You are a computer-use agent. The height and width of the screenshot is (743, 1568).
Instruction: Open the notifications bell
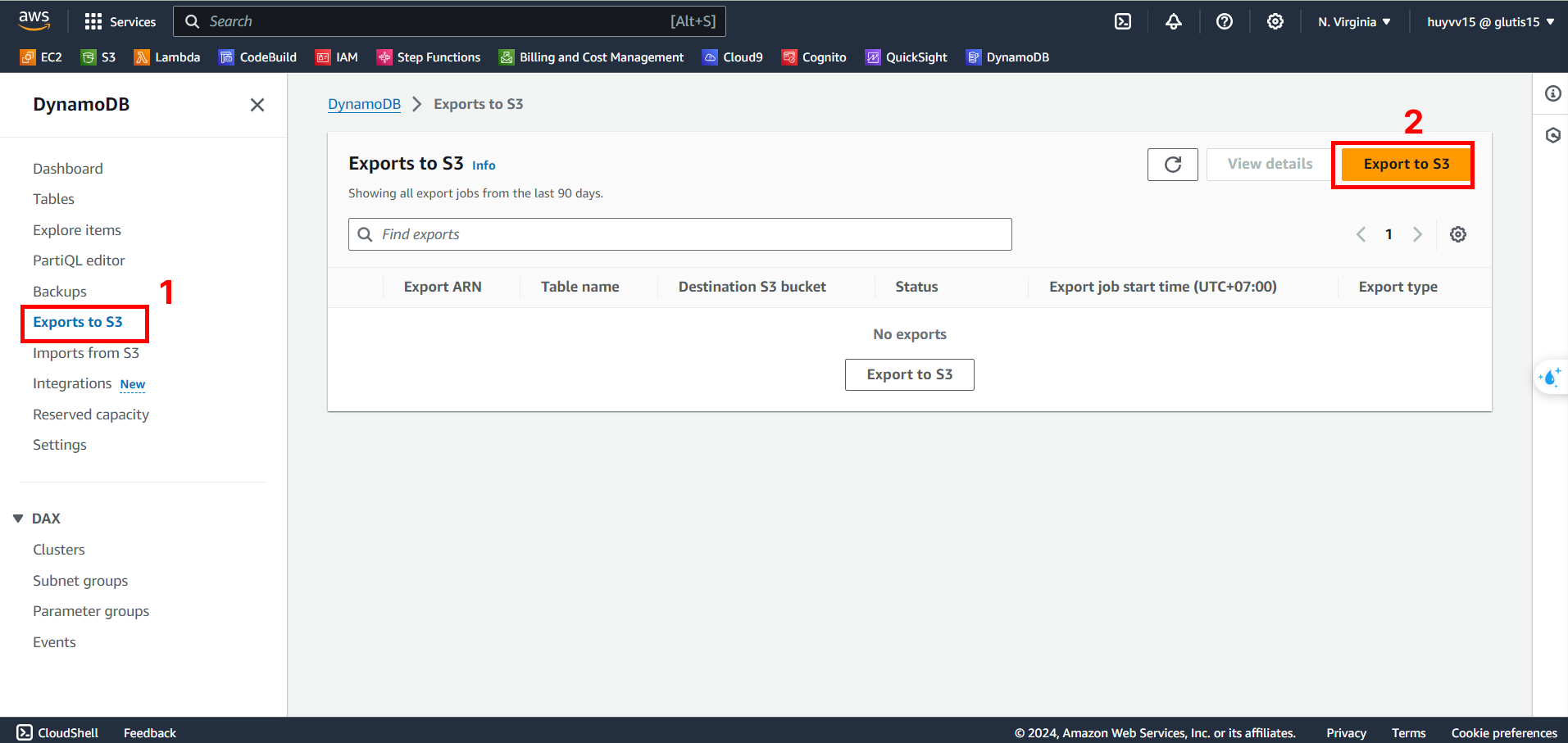[1174, 21]
